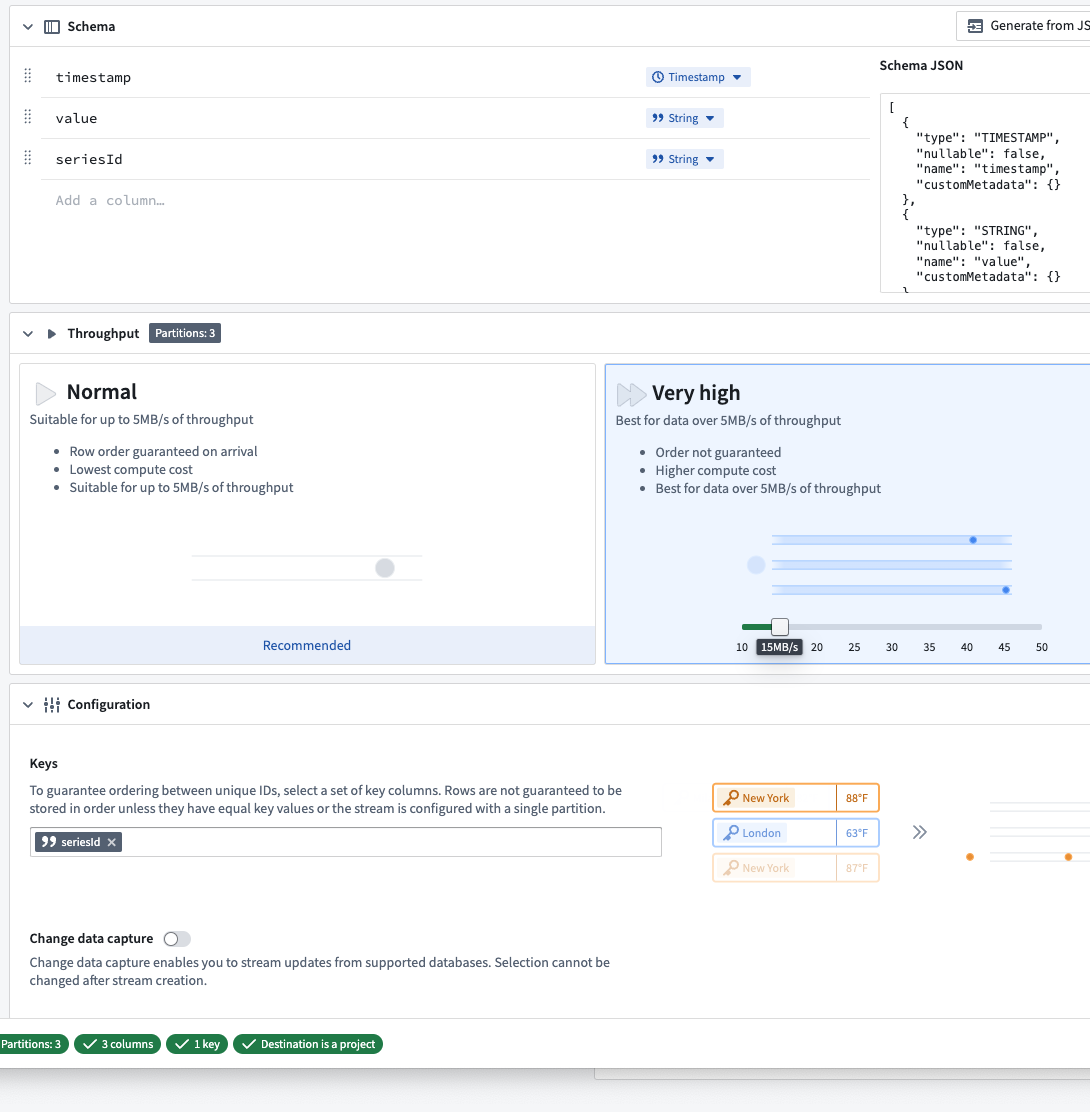
Task: Click the double chevron arrow beside key examples
Action: pyautogui.click(x=920, y=833)
